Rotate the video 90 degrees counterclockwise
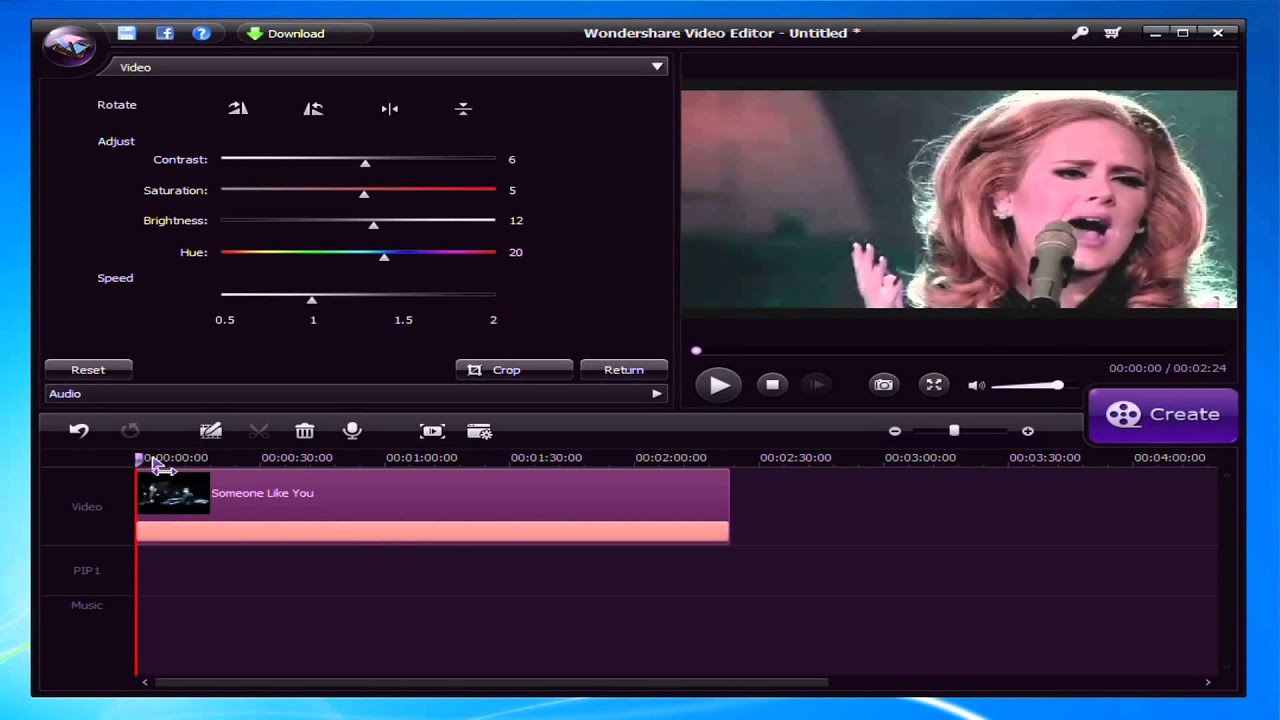This screenshot has width=1280, height=720. pos(313,108)
